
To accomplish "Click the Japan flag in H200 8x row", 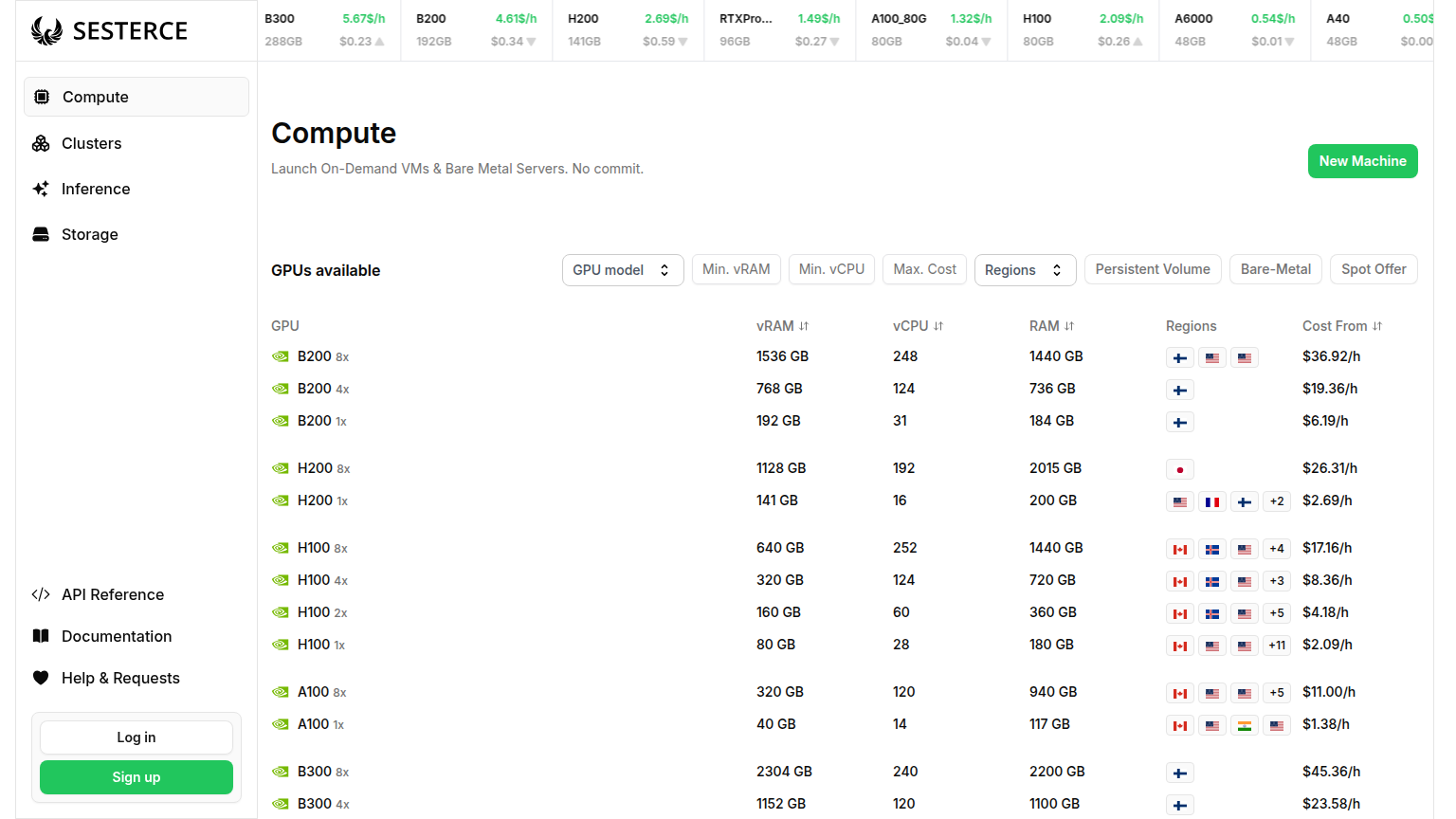I will tap(1180, 469).
